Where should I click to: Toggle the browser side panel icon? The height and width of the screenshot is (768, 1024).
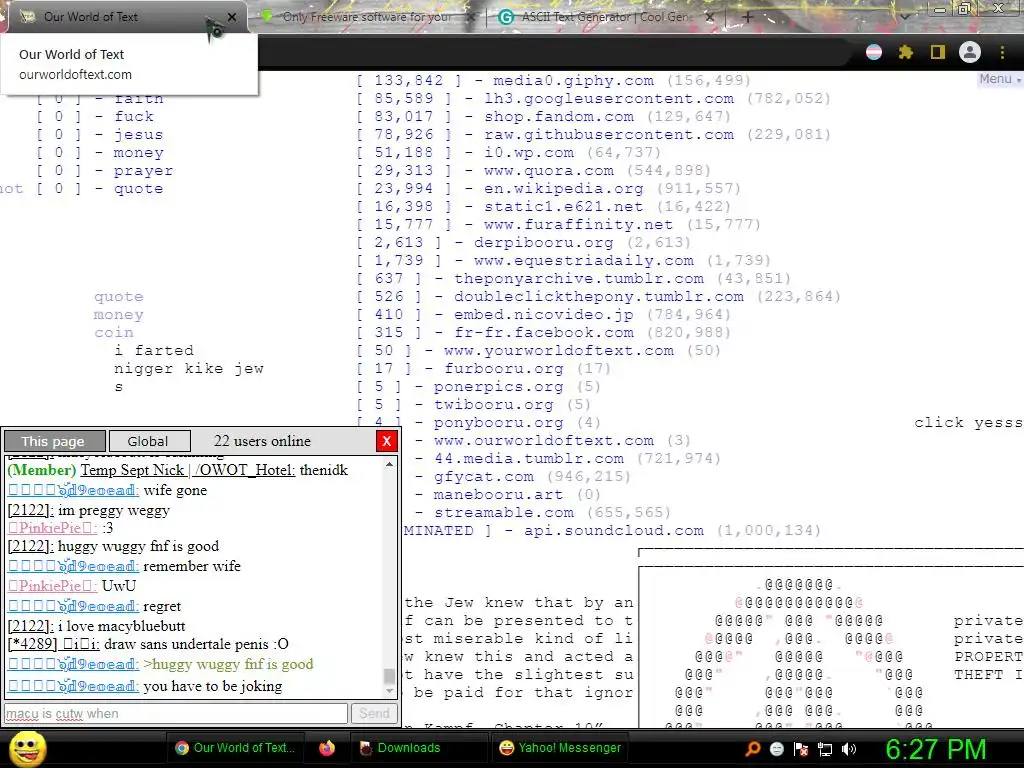(938, 52)
